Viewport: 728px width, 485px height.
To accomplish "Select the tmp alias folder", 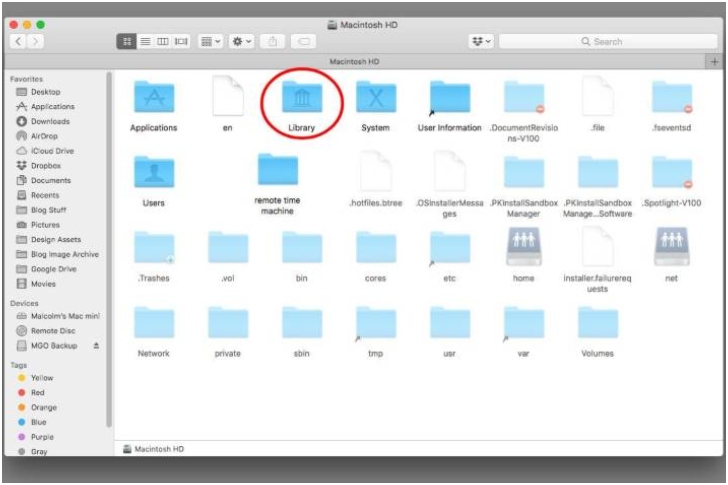I will tap(376, 323).
